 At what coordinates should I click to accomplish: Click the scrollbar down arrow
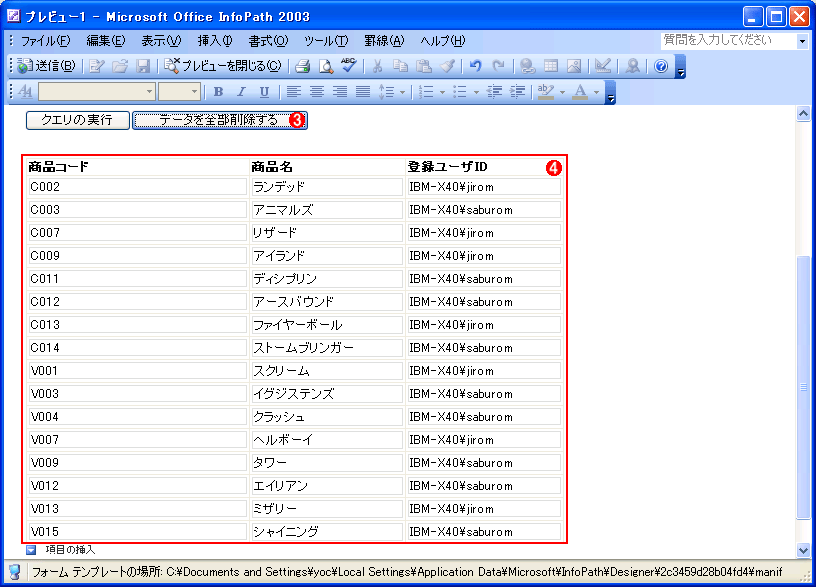[x=804, y=550]
